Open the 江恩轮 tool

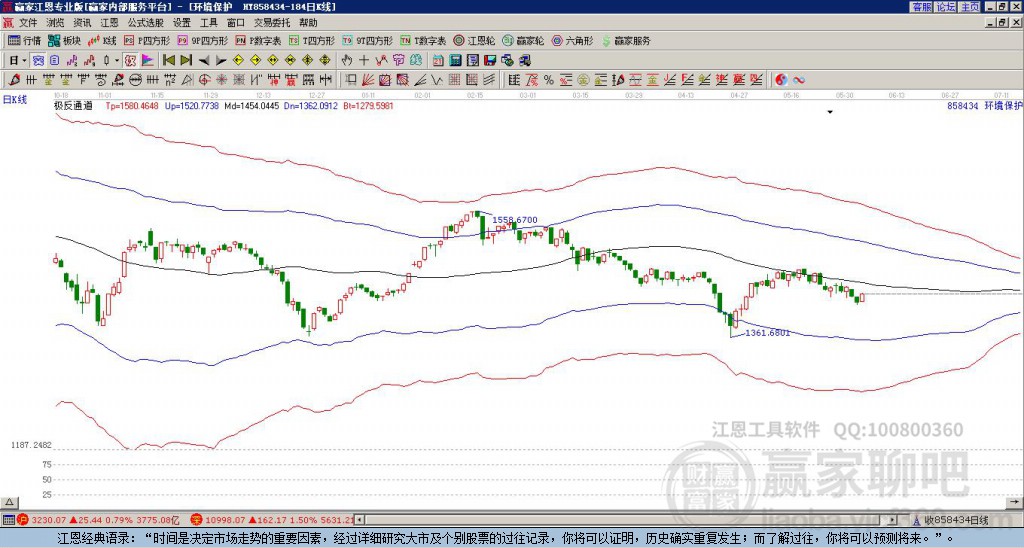click(474, 40)
